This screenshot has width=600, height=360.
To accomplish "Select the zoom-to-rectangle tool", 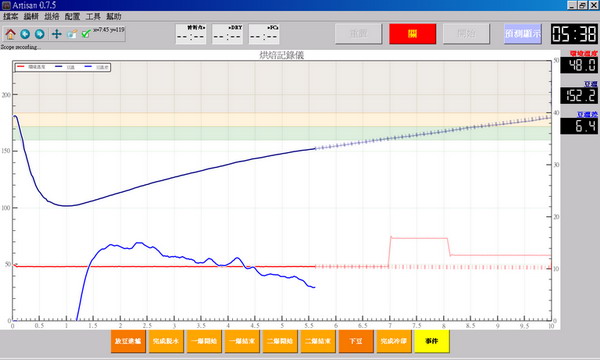I will point(72,34).
